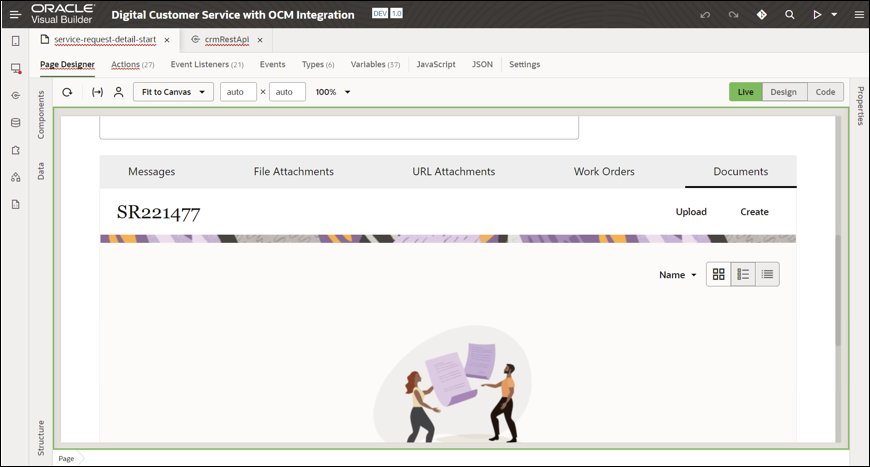
Task: Switch to Design mode
Action: pos(783,92)
